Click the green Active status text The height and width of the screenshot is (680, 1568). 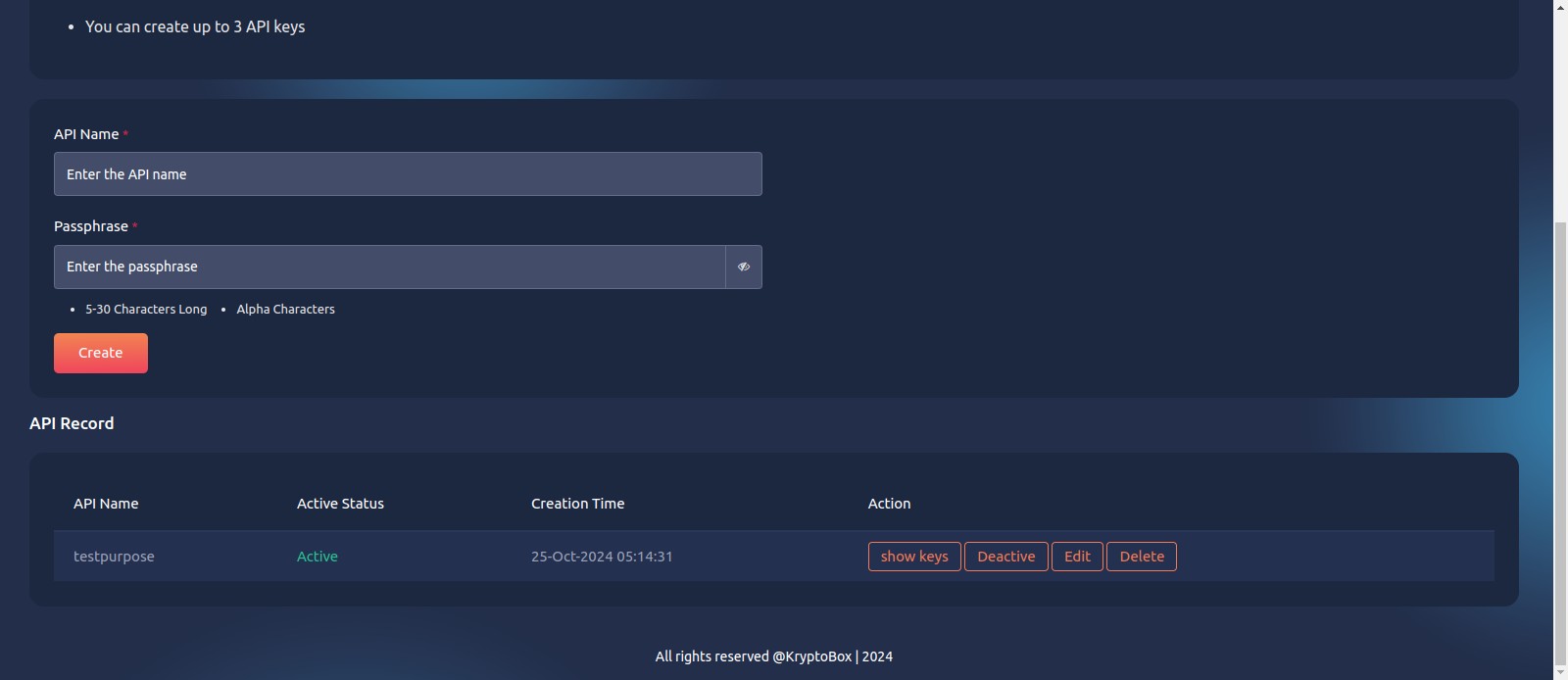(x=318, y=557)
